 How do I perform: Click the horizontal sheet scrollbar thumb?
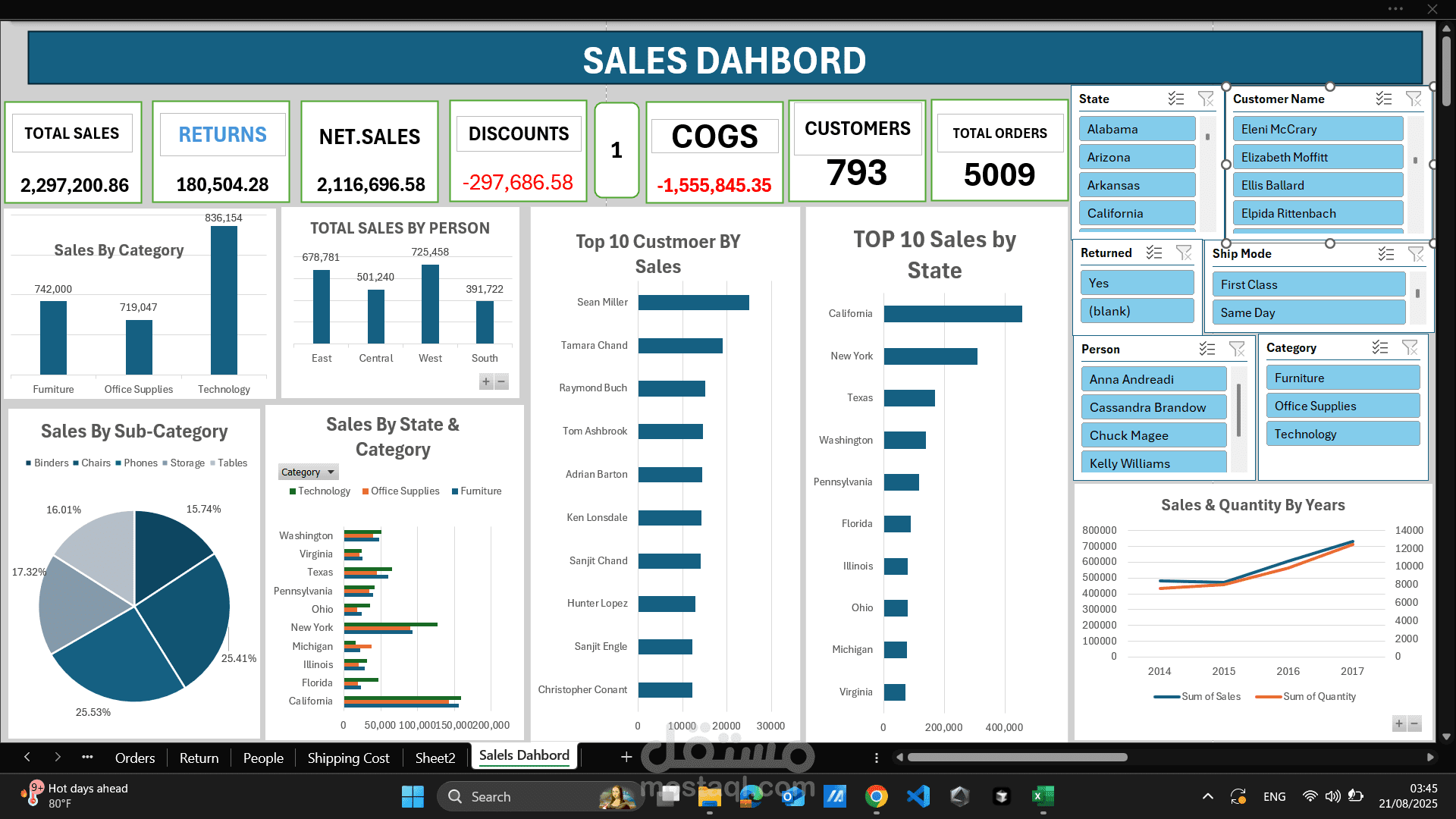pyautogui.click(x=1016, y=757)
